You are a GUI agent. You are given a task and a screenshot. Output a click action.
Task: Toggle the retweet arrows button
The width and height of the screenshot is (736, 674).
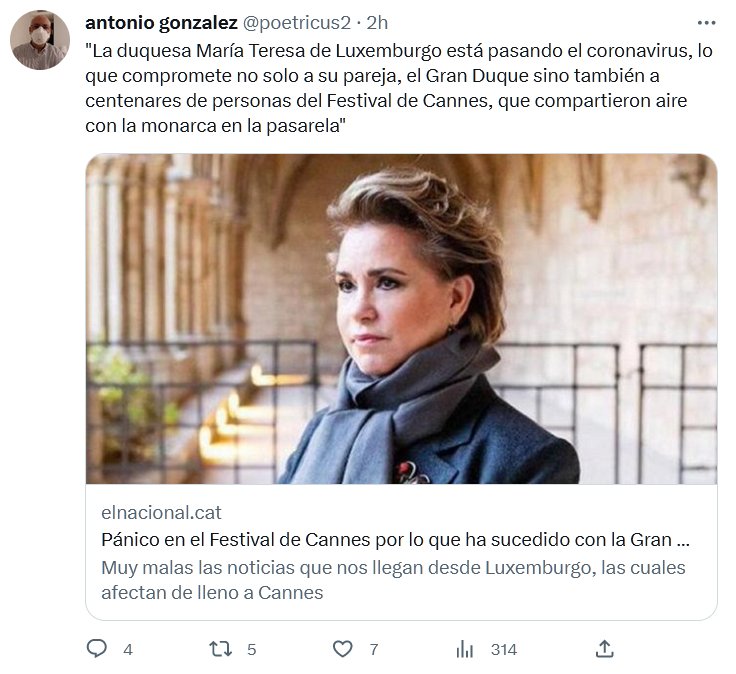[x=219, y=649]
